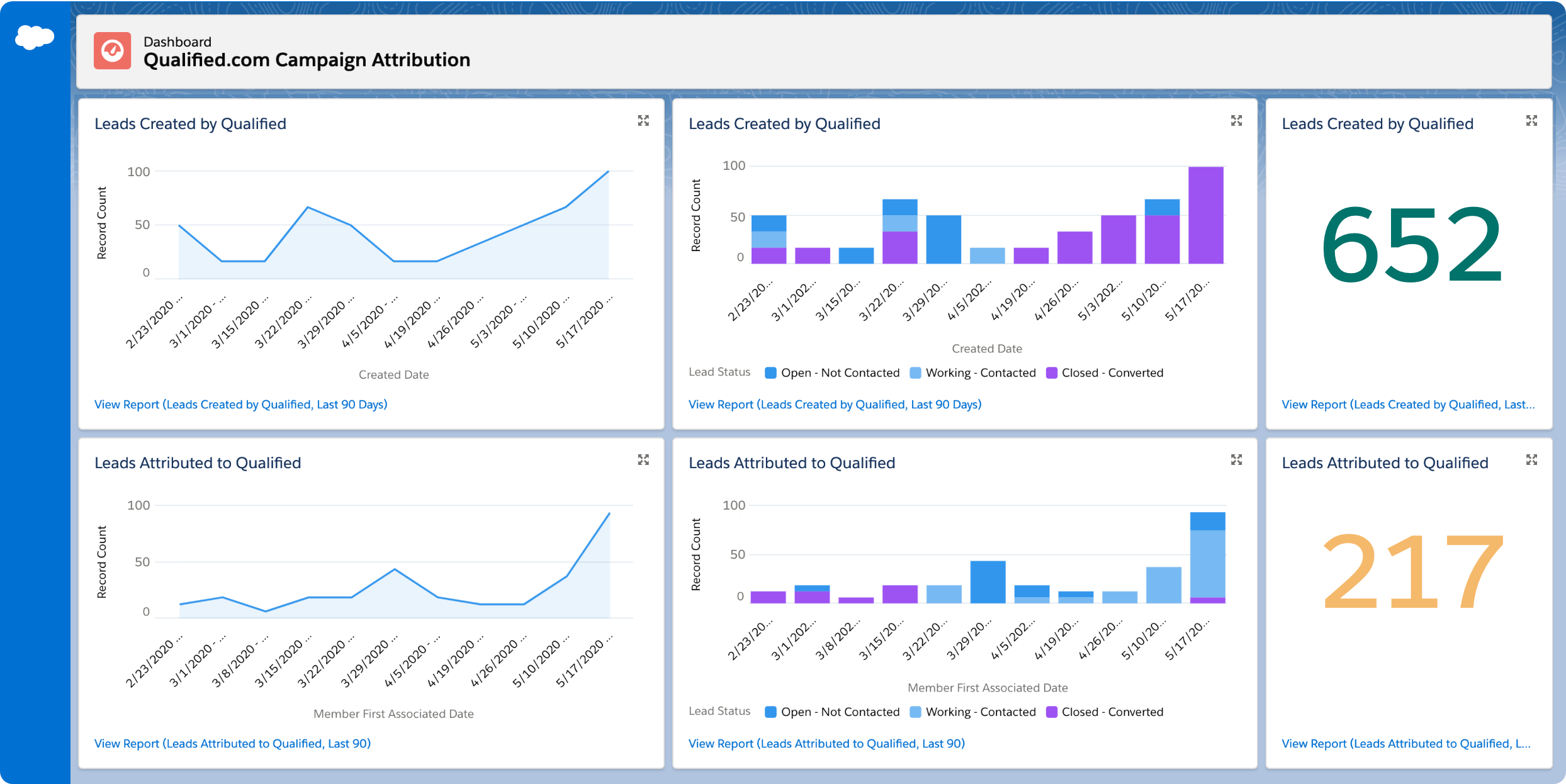Click the Qualified.com Campaign Attribution title
Image resolution: width=1566 pixels, height=784 pixels.
coord(307,60)
